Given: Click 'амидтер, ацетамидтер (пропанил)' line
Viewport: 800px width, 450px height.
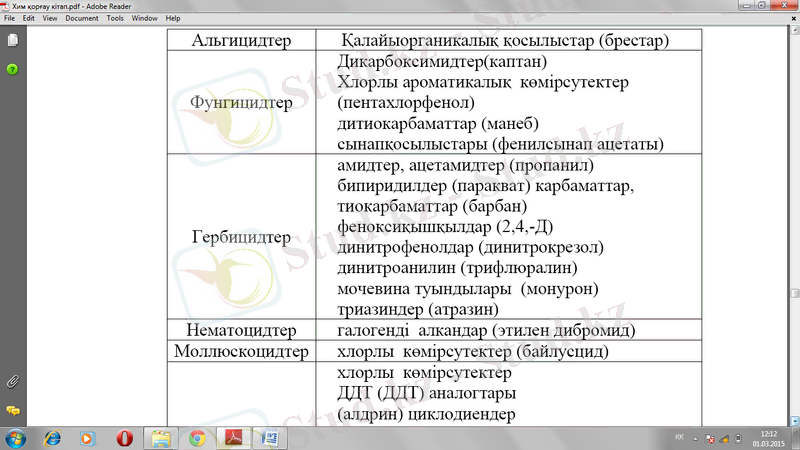Looking at the screenshot, I should click(x=465, y=165).
